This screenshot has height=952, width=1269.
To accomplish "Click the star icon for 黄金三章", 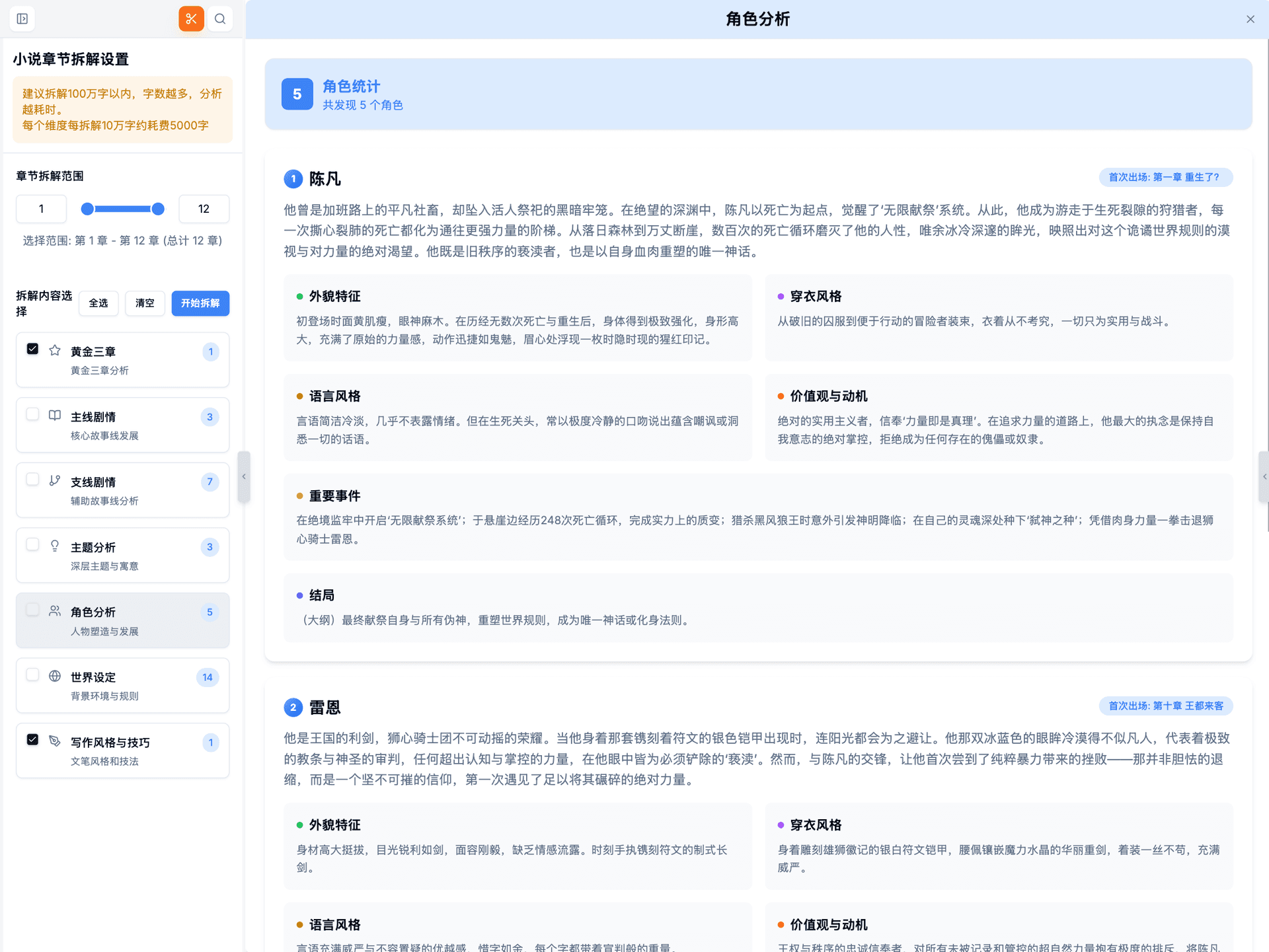I will tap(55, 350).
